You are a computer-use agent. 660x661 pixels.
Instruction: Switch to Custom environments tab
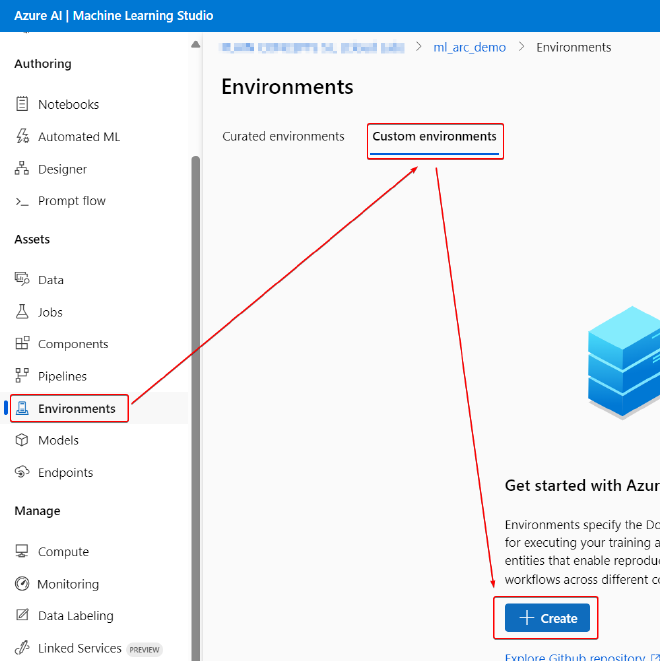(x=434, y=137)
